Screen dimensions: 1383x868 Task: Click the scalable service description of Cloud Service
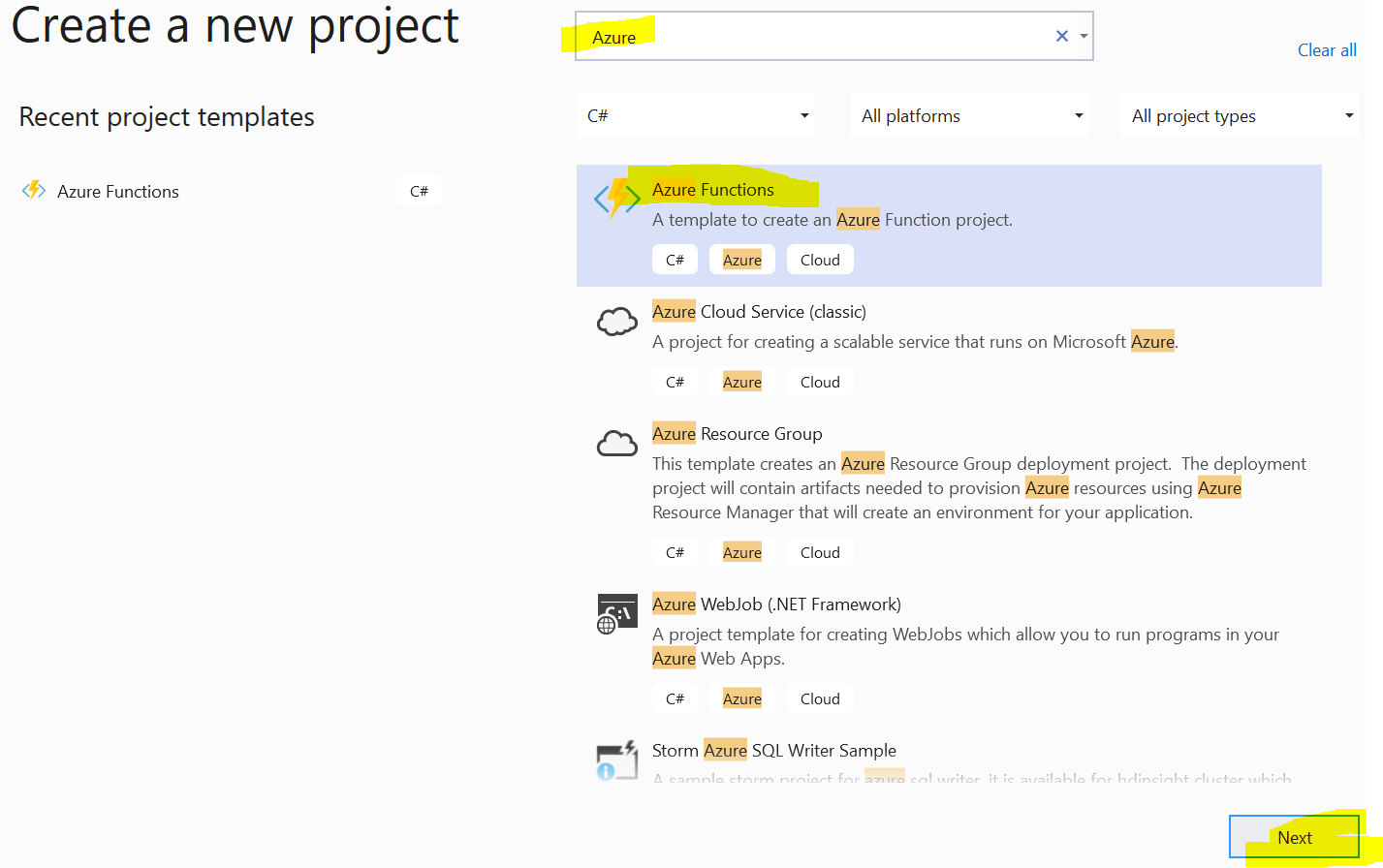[915, 342]
